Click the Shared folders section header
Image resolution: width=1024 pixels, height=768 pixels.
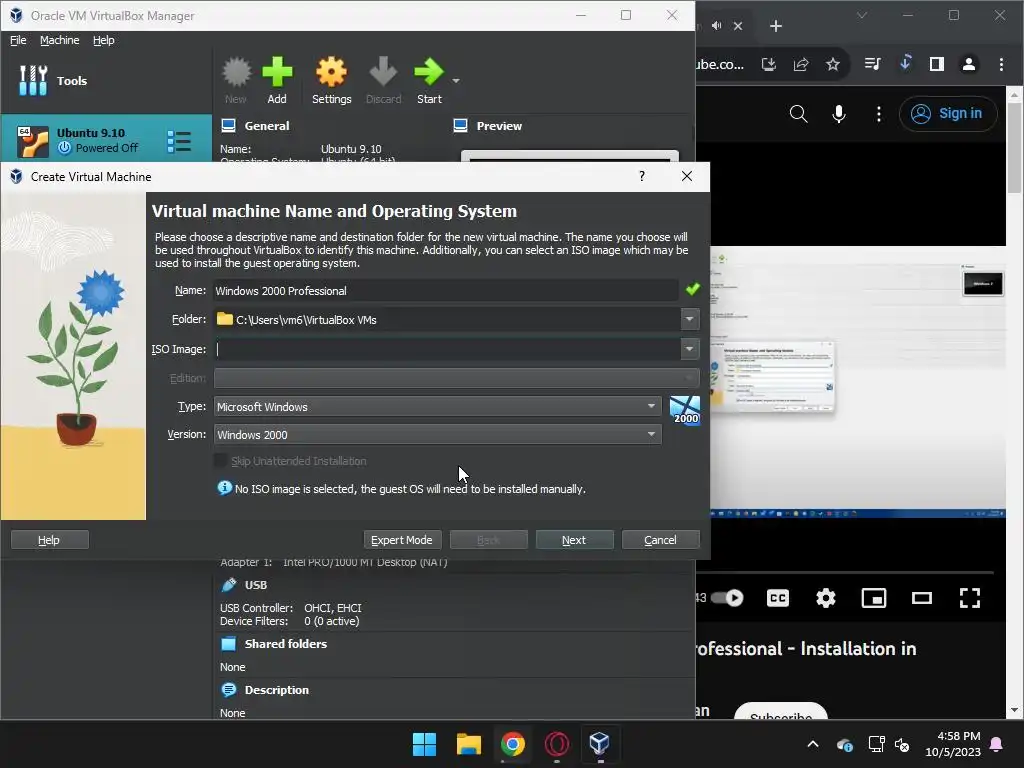[285, 644]
